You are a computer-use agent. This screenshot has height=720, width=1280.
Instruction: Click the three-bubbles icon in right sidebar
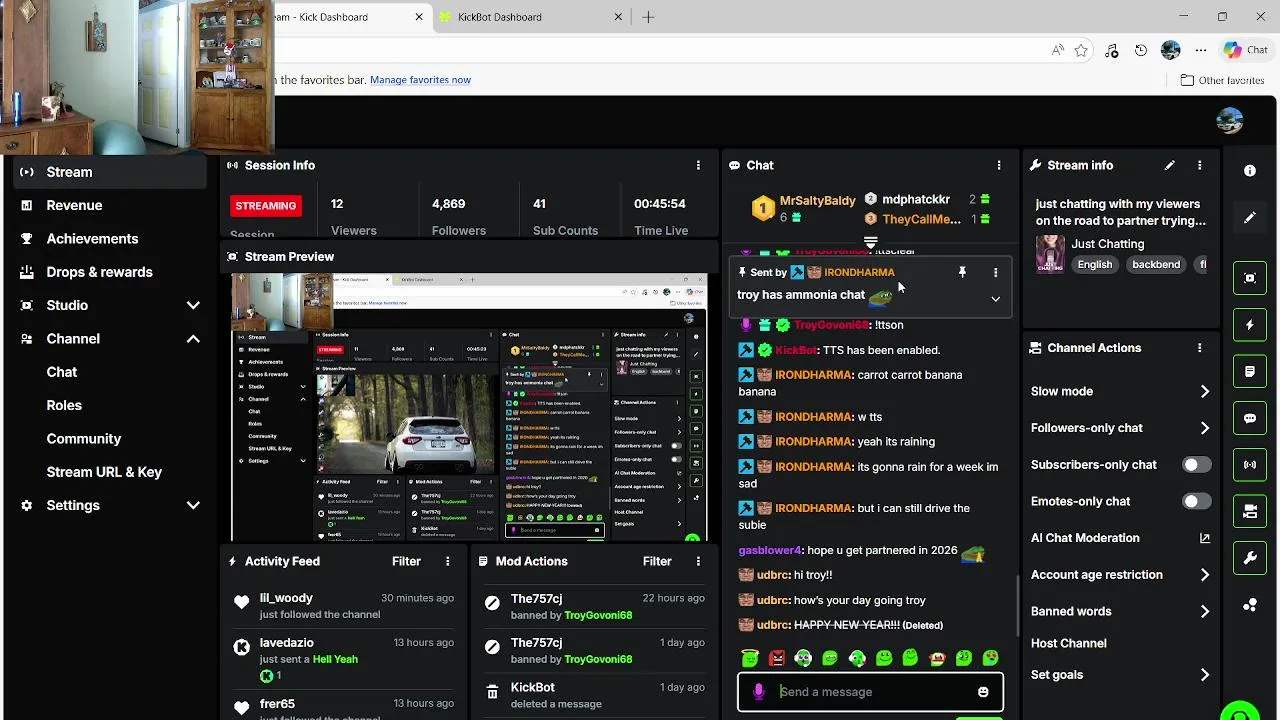(x=1249, y=605)
